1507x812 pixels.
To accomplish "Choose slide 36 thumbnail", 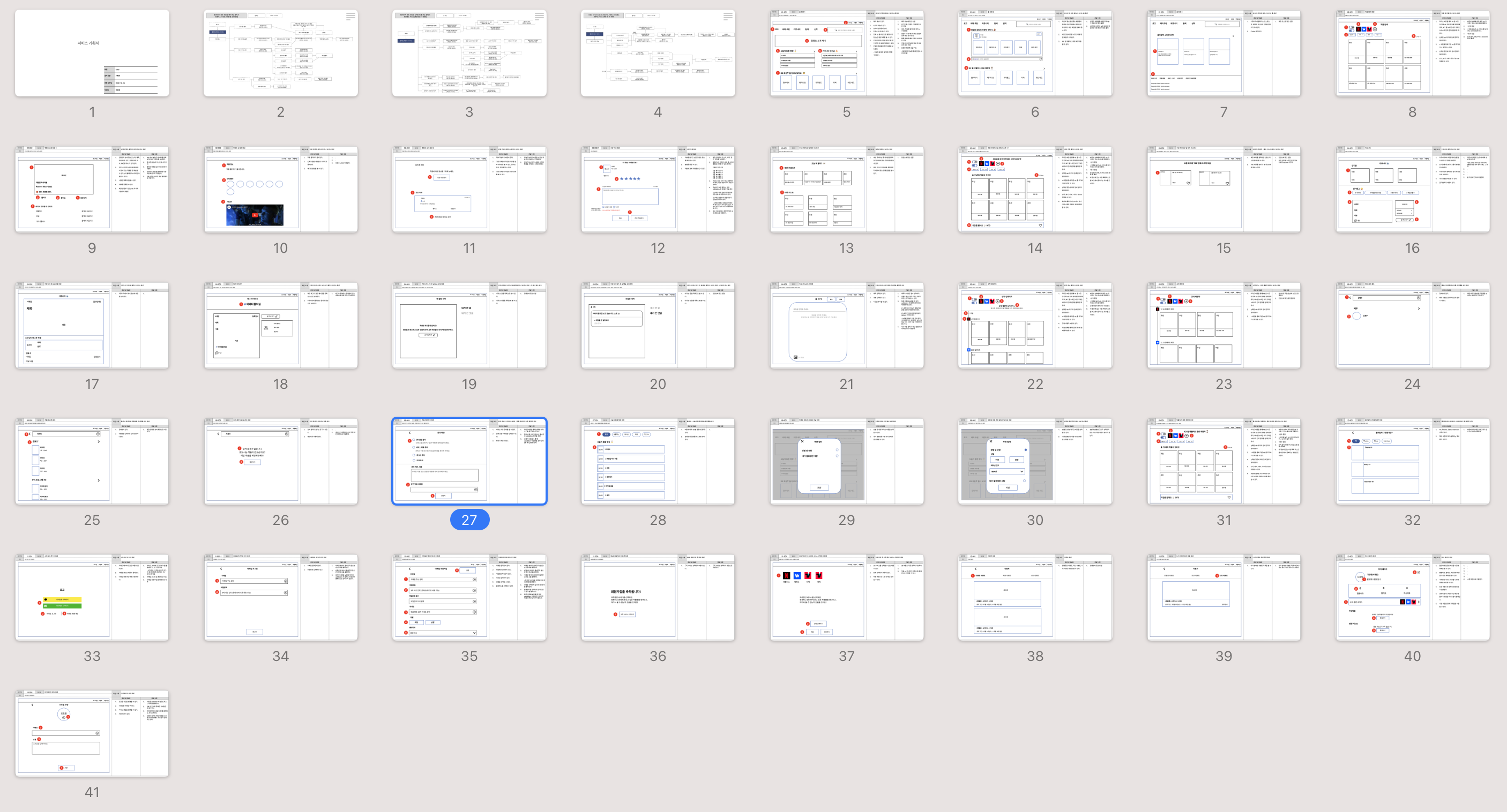I will (658, 597).
